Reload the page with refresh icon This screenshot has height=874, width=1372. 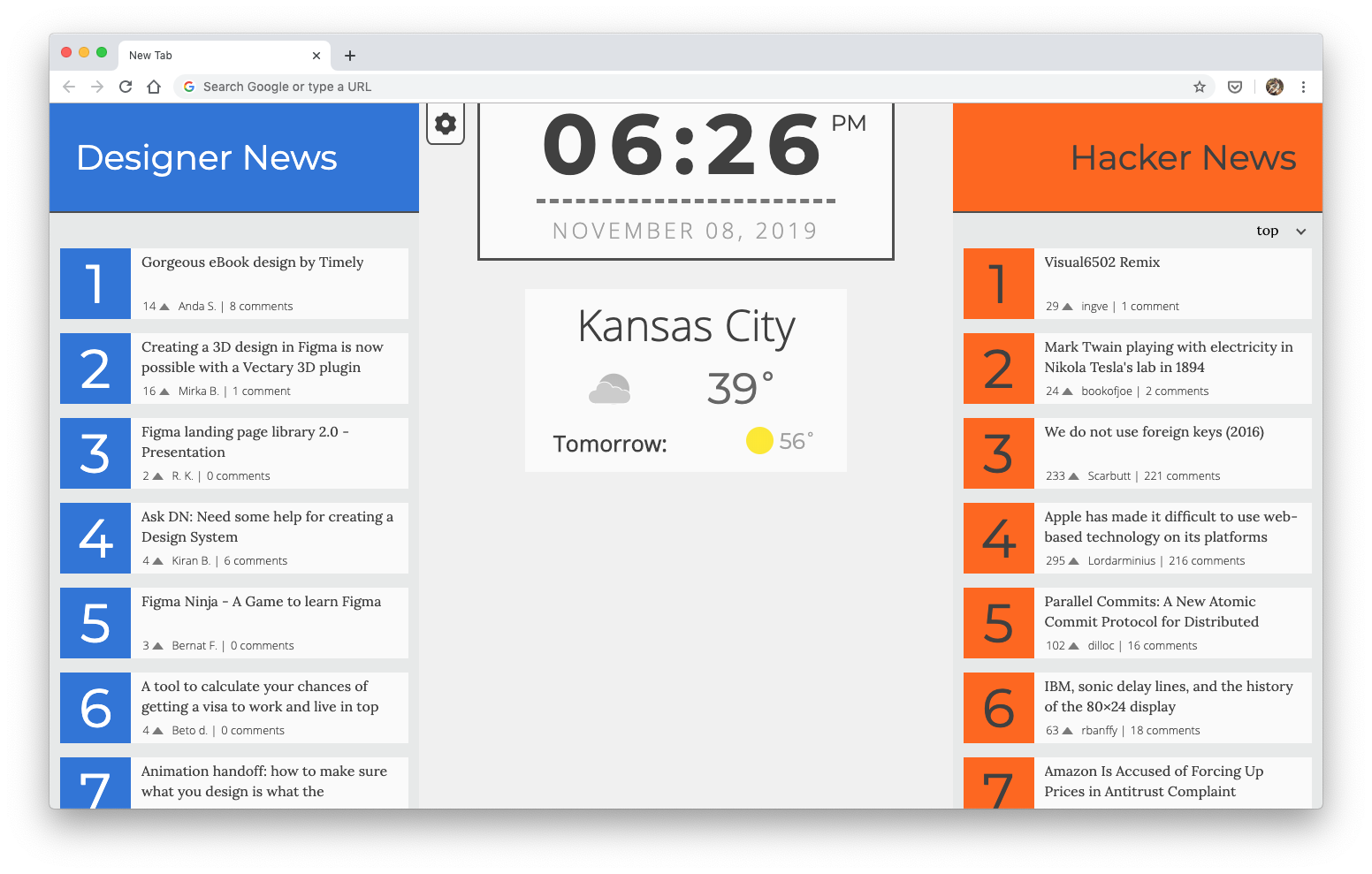126,87
